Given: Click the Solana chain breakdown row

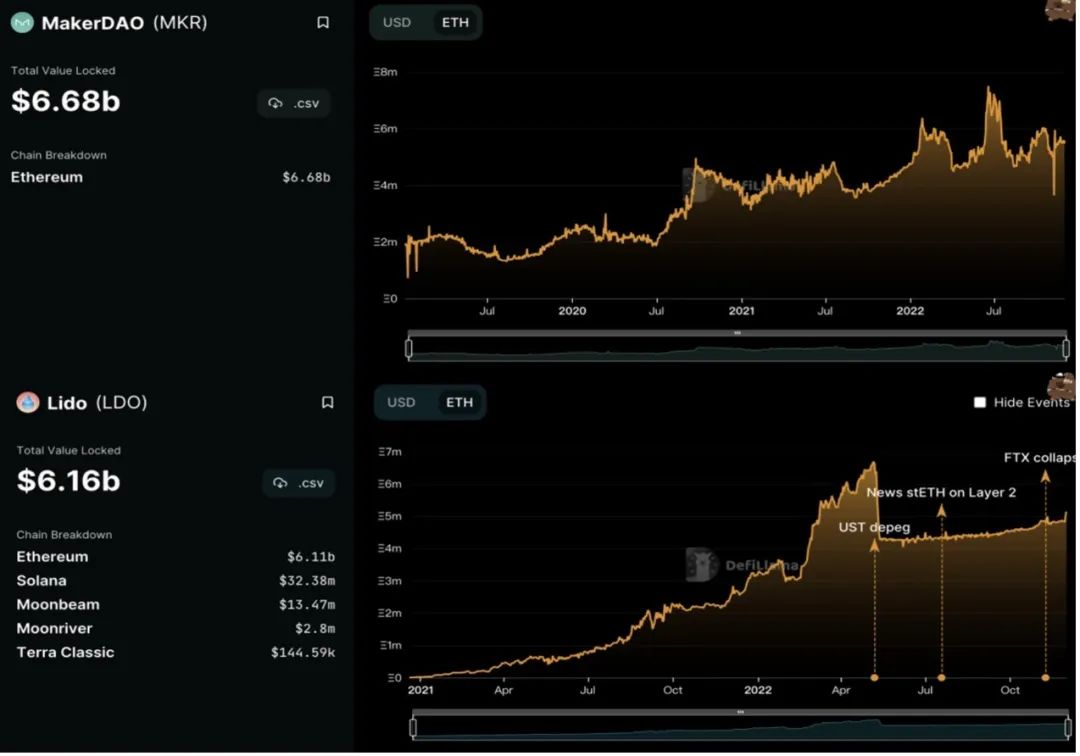Looking at the screenshot, I should point(175,581).
